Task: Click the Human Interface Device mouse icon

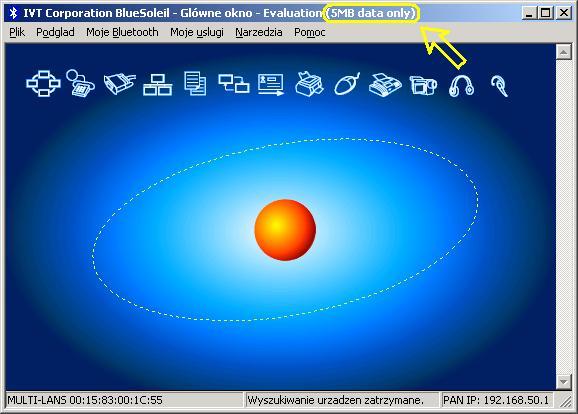Action: (x=347, y=84)
